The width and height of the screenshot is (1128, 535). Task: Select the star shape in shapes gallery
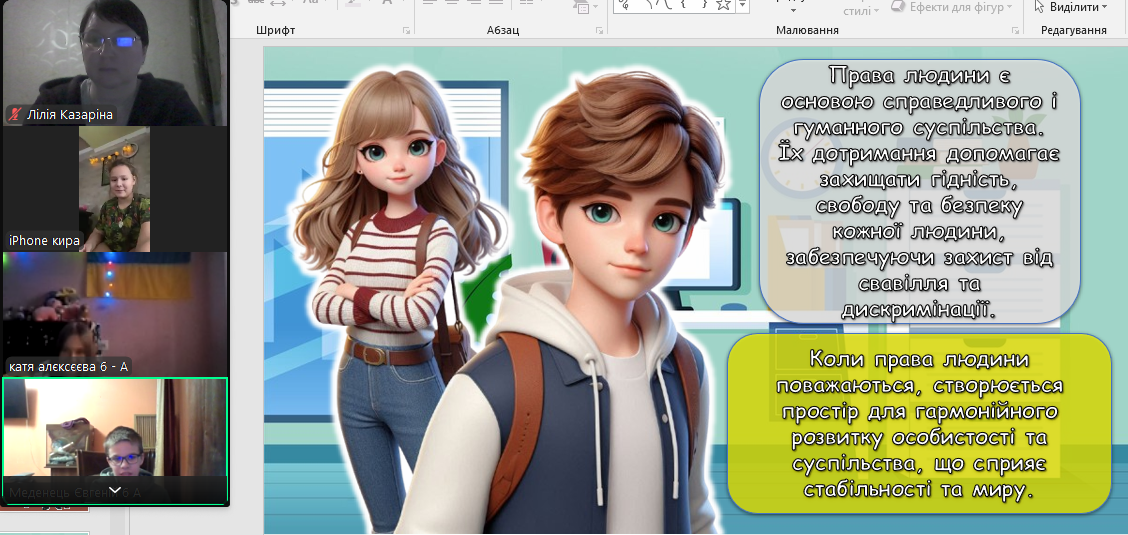723,6
